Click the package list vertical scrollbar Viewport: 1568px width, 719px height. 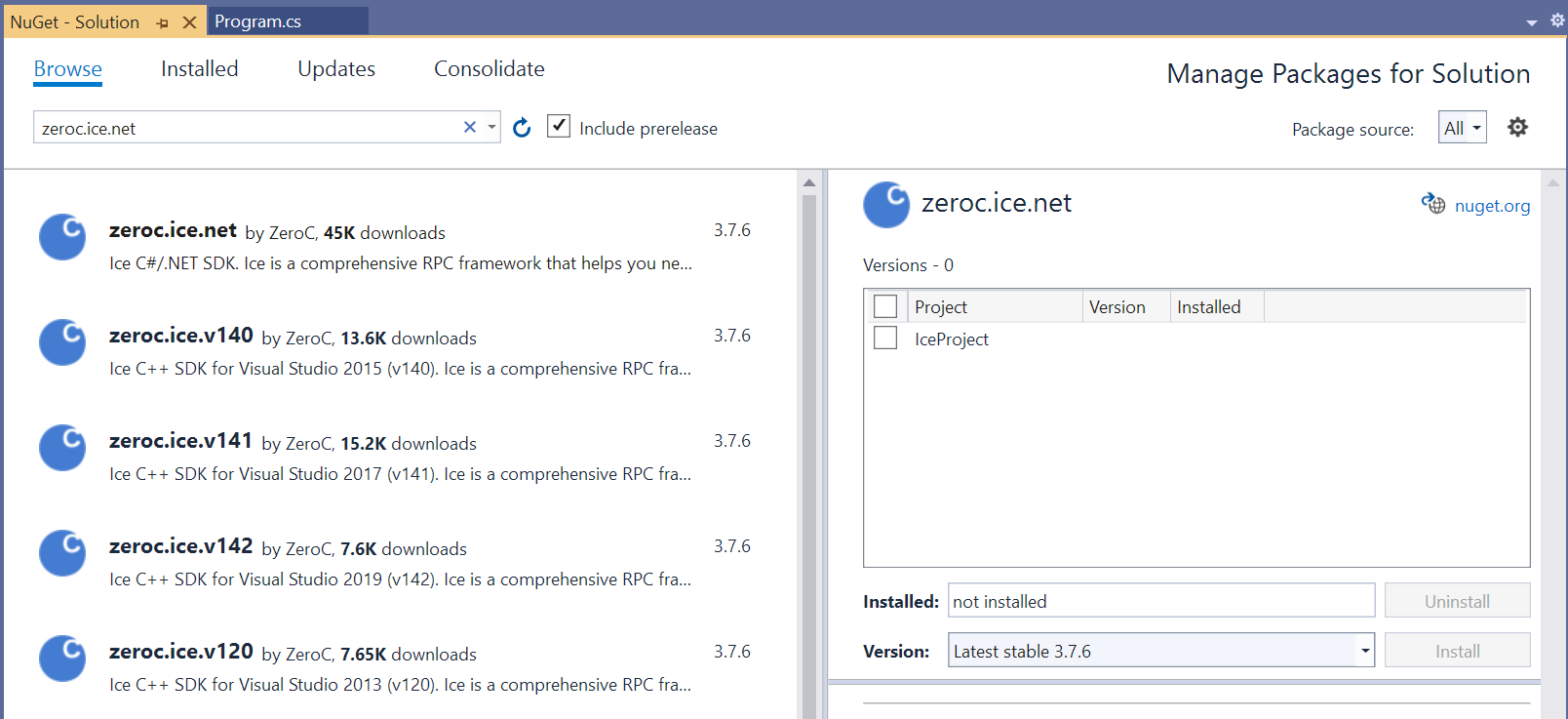pyautogui.click(x=808, y=439)
